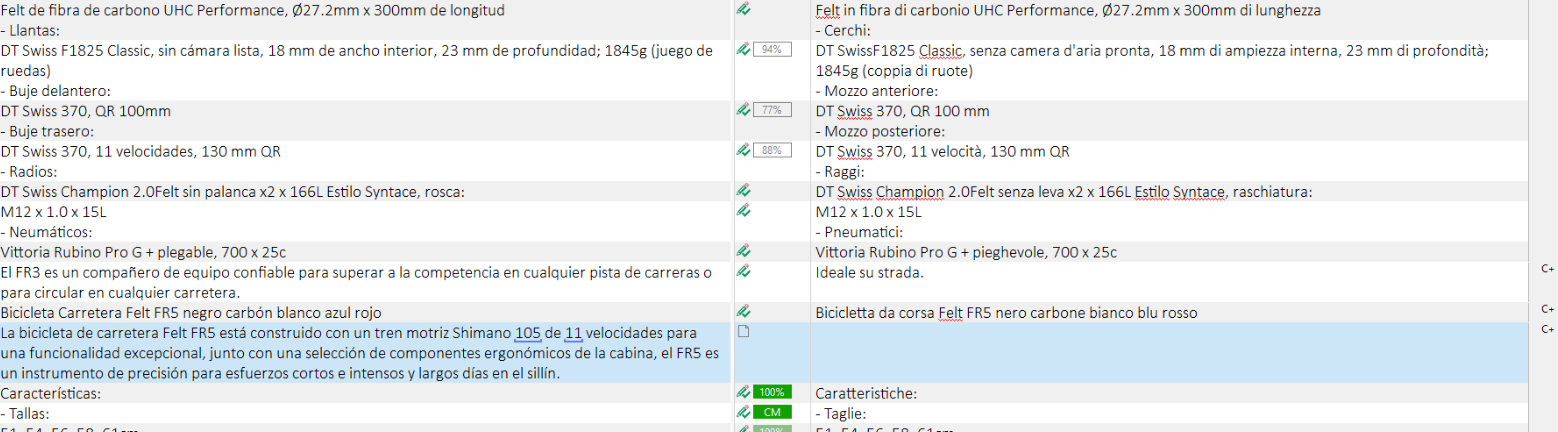The width and height of the screenshot is (1558, 432).
Task: Click the source line '- Radios:'
Action: 29,172
